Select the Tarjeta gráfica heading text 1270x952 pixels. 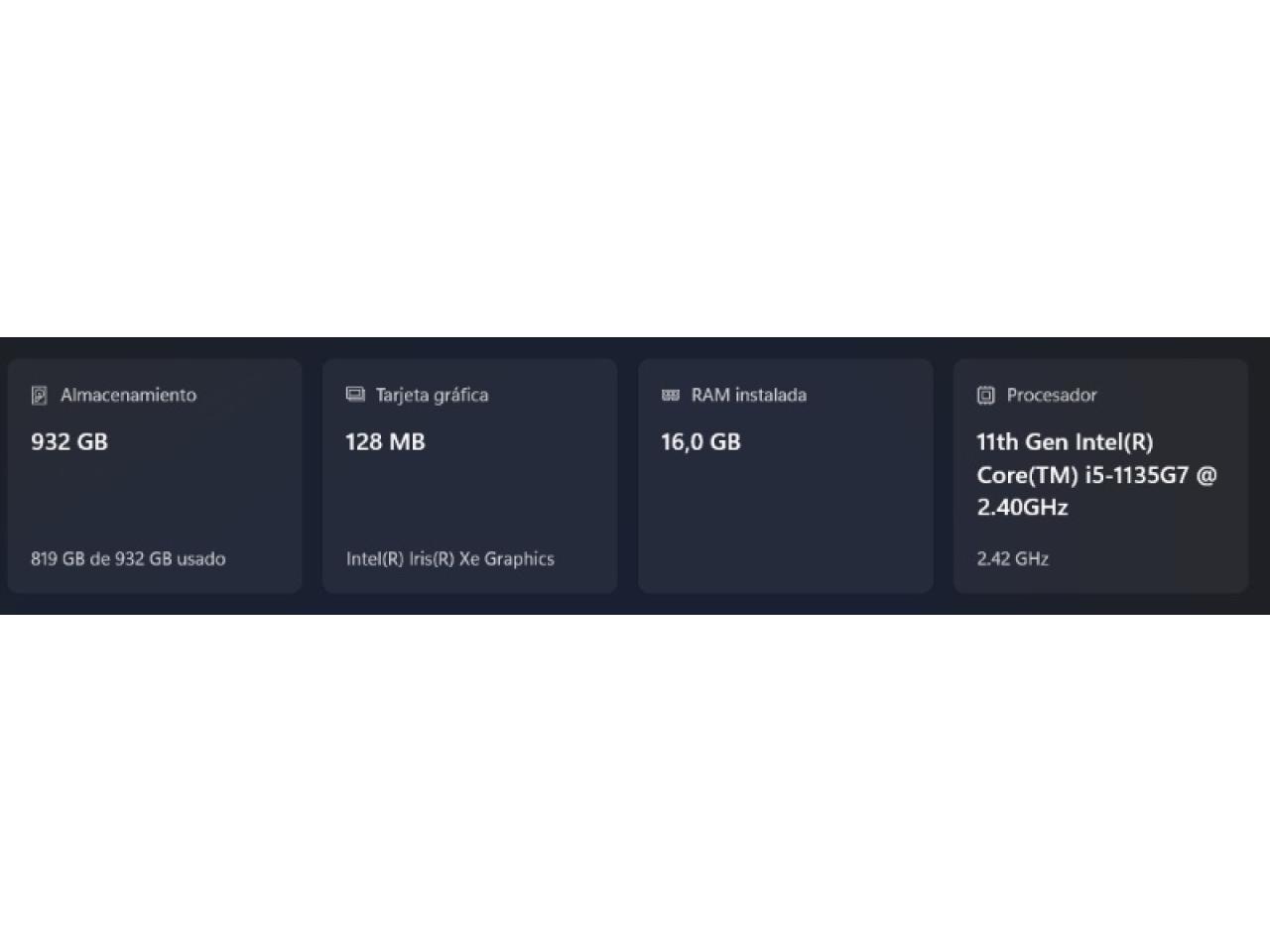coord(432,395)
